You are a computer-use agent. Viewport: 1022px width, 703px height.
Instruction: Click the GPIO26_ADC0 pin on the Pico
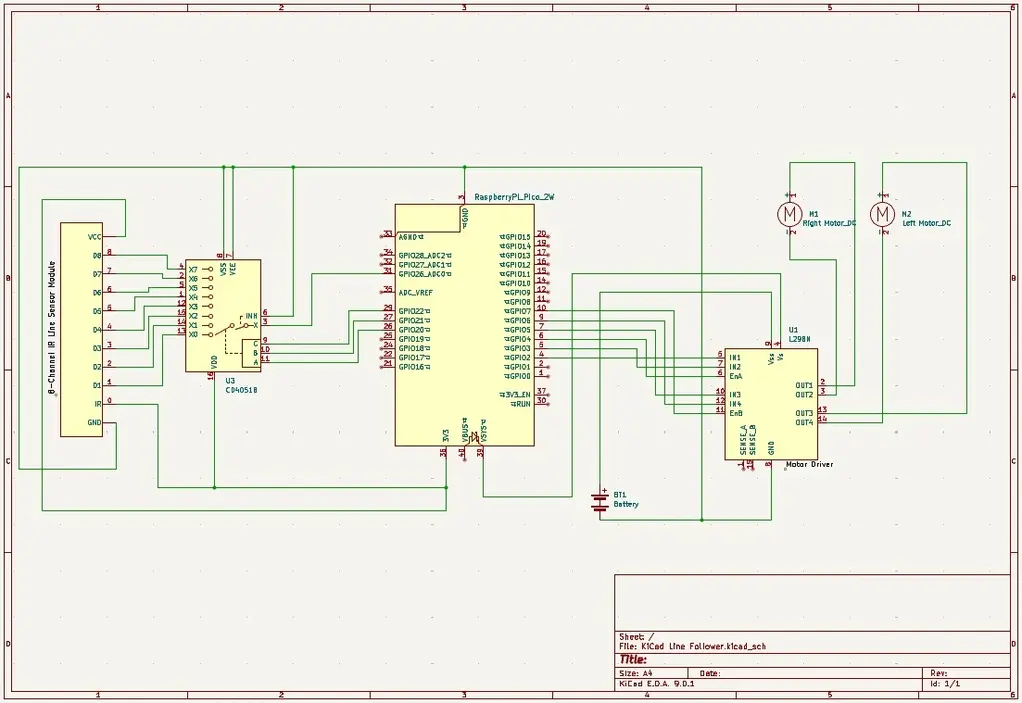click(424, 274)
